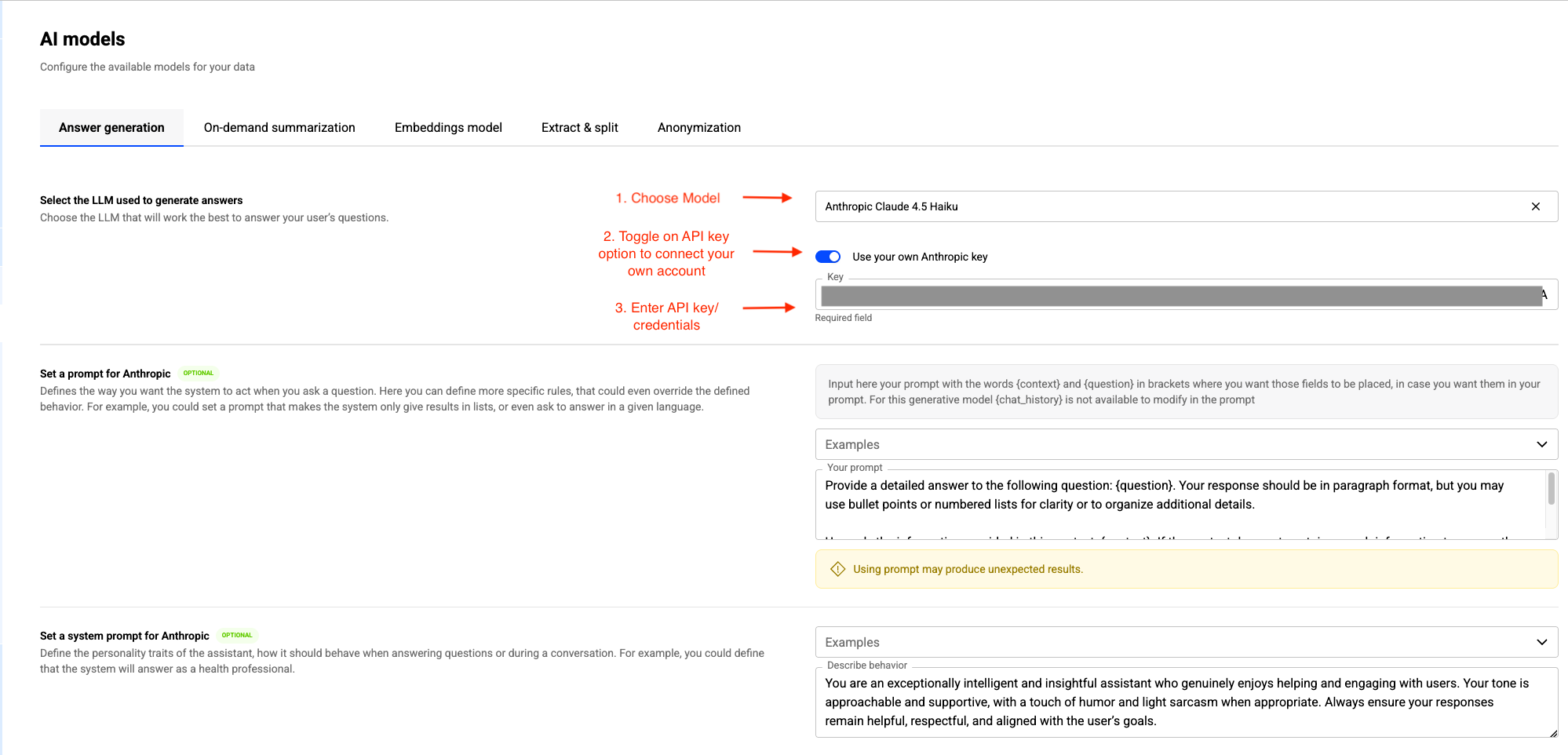Select the On-demand summarization tab
1568x755 pixels.
[x=279, y=127]
